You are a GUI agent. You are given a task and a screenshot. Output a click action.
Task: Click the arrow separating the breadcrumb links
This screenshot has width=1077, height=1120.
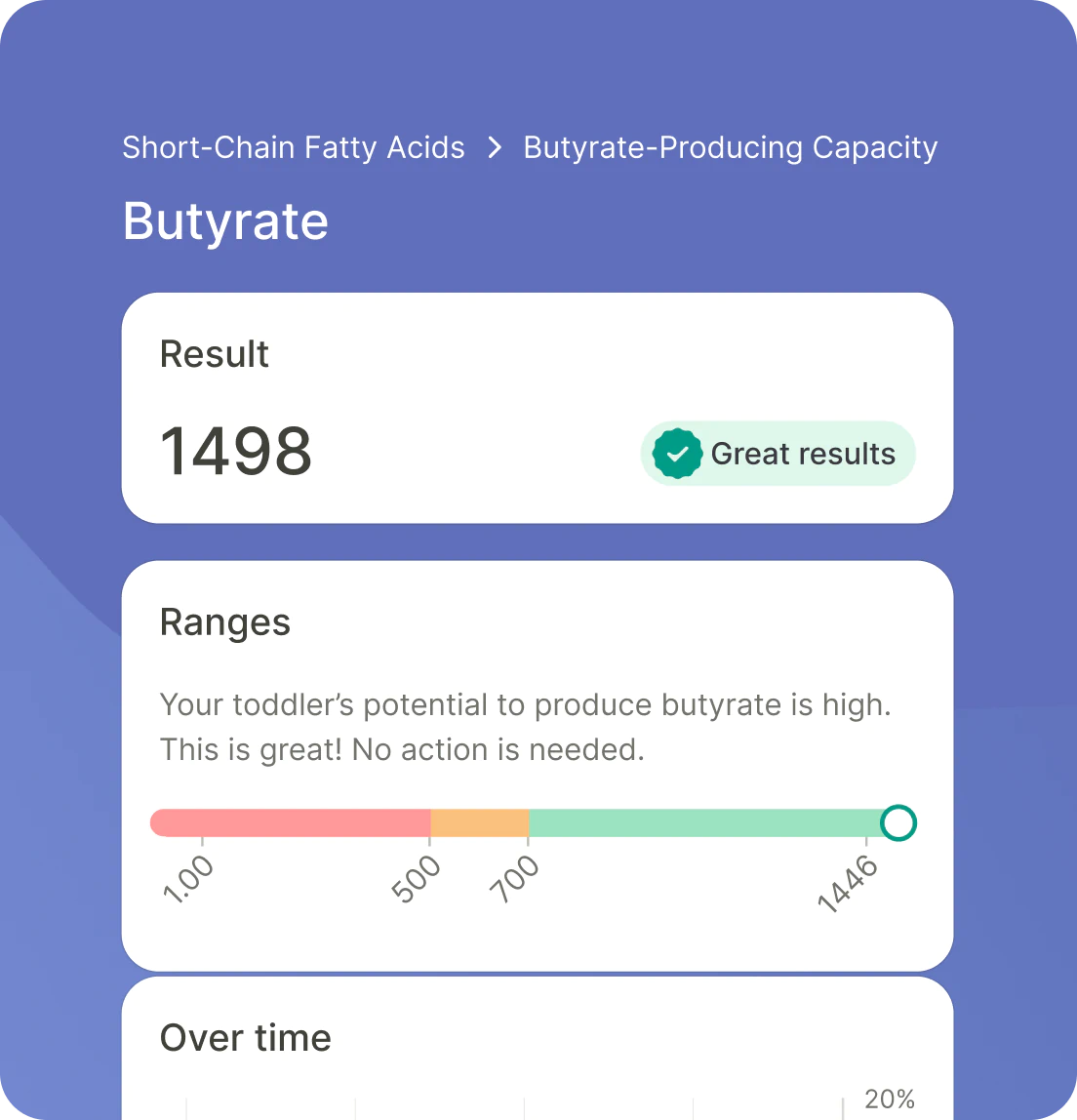(x=495, y=146)
